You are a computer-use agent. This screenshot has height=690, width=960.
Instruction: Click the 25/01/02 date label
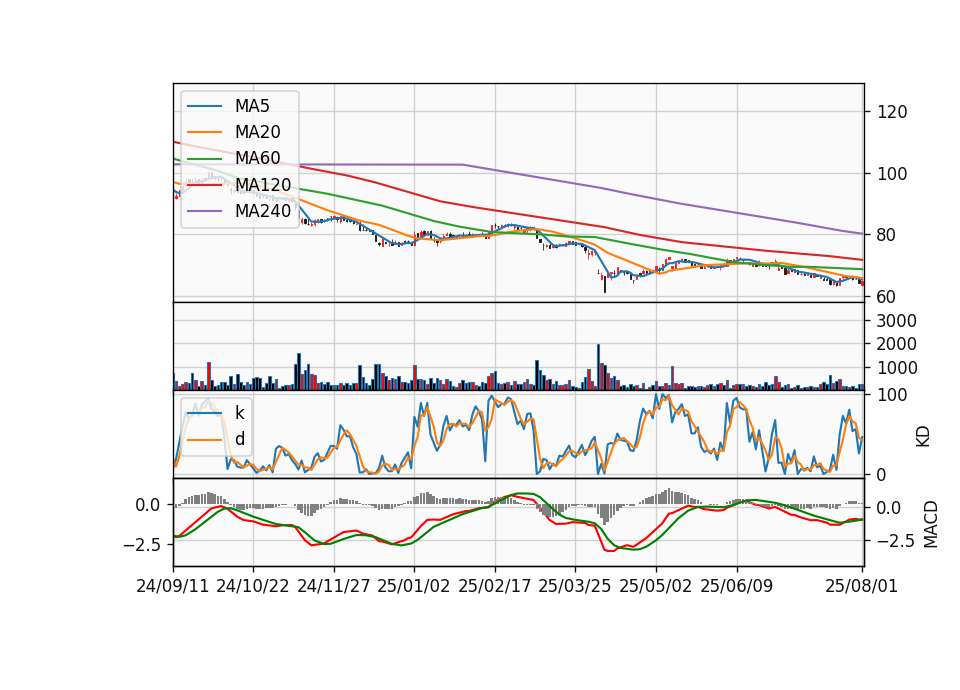tap(414, 586)
